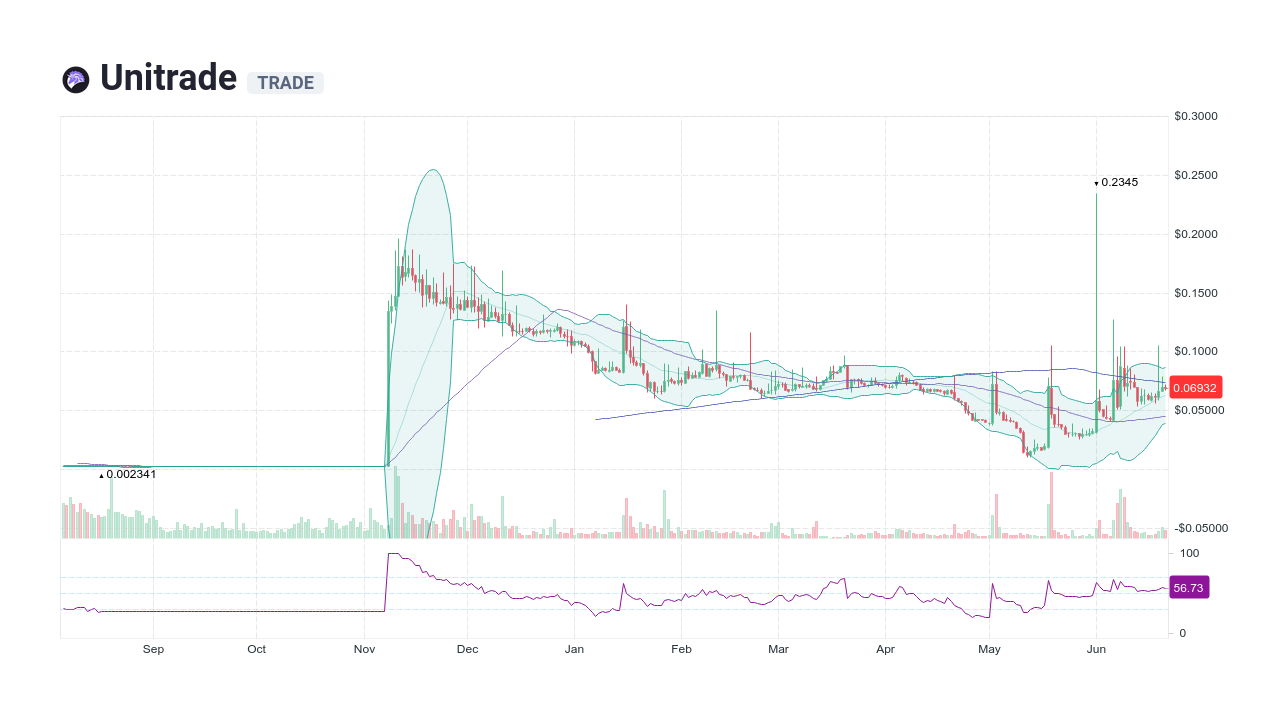Select the red current price tag 0.06932
This screenshot has height=720, width=1280.
click(1196, 387)
